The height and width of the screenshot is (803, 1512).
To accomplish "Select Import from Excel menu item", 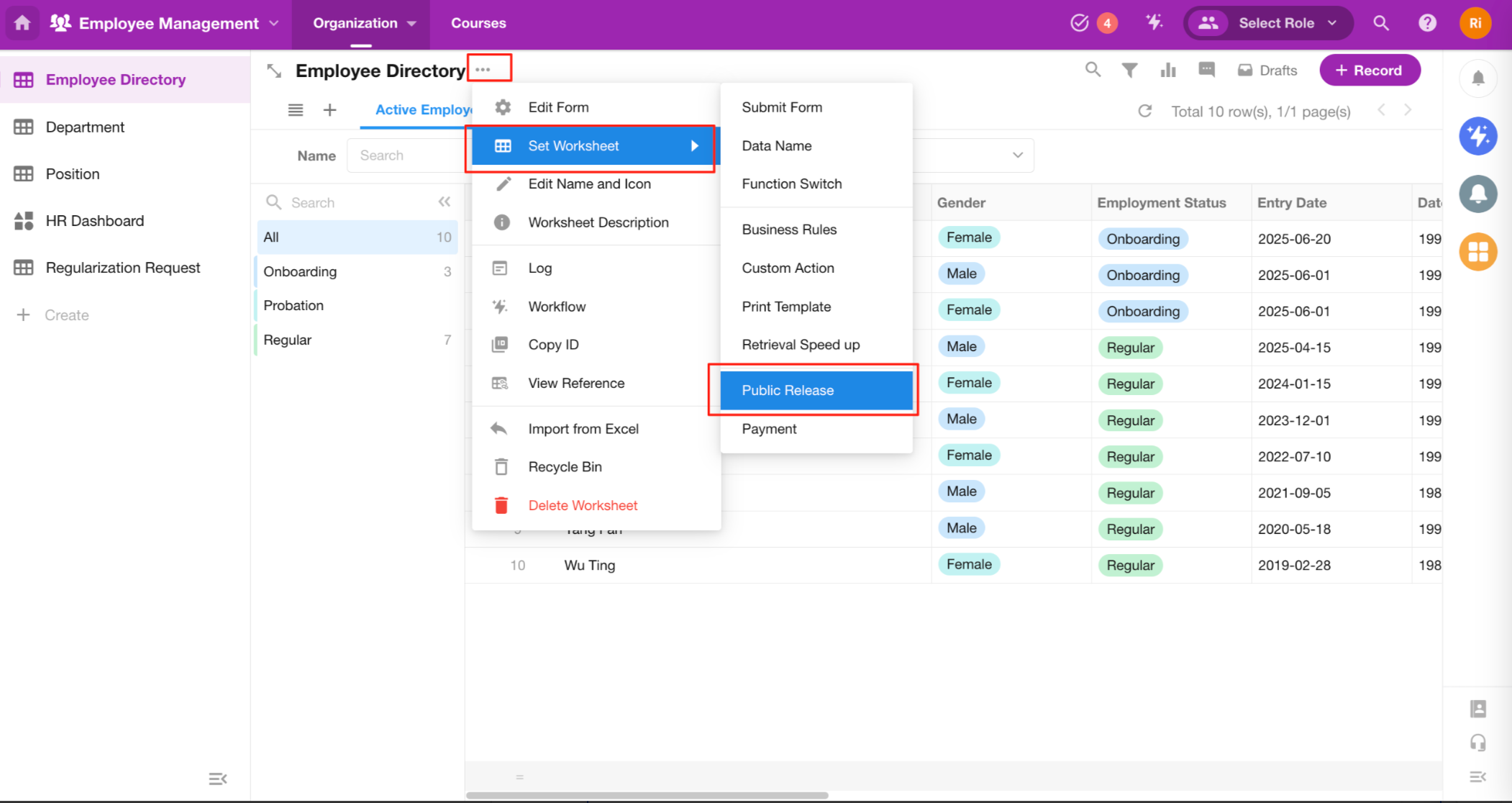I will coord(583,429).
